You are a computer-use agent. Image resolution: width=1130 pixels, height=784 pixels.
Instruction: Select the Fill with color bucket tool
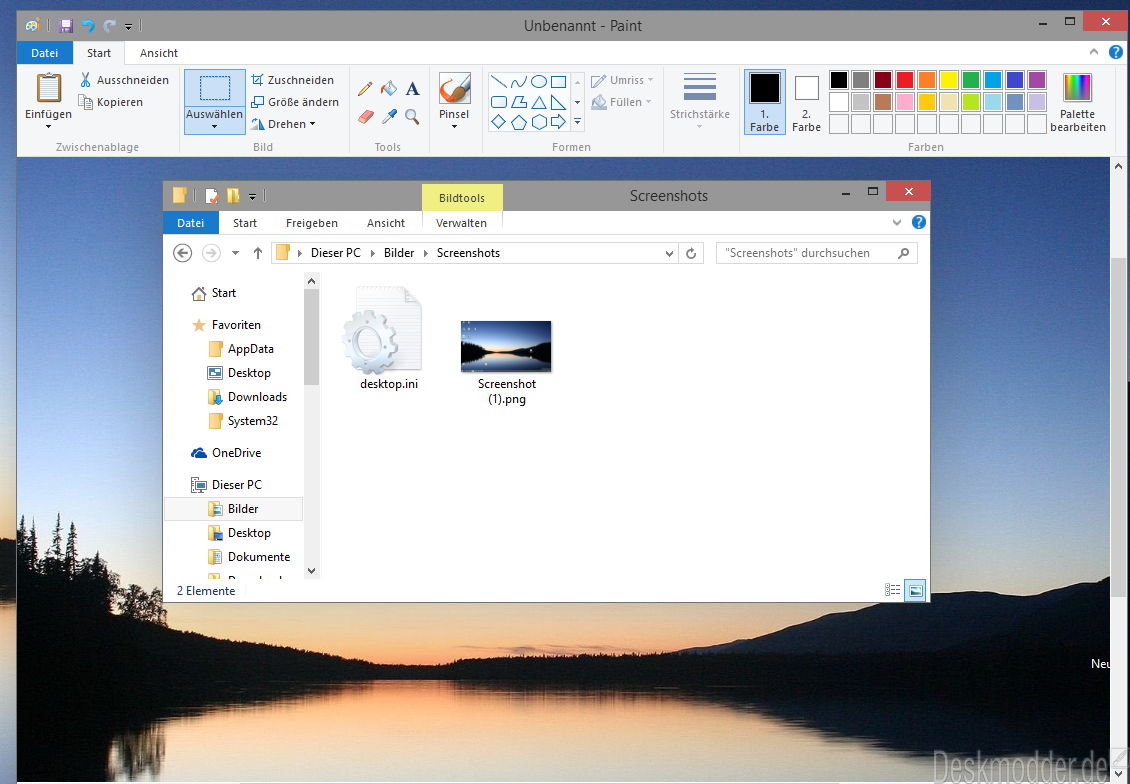(x=388, y=89)
